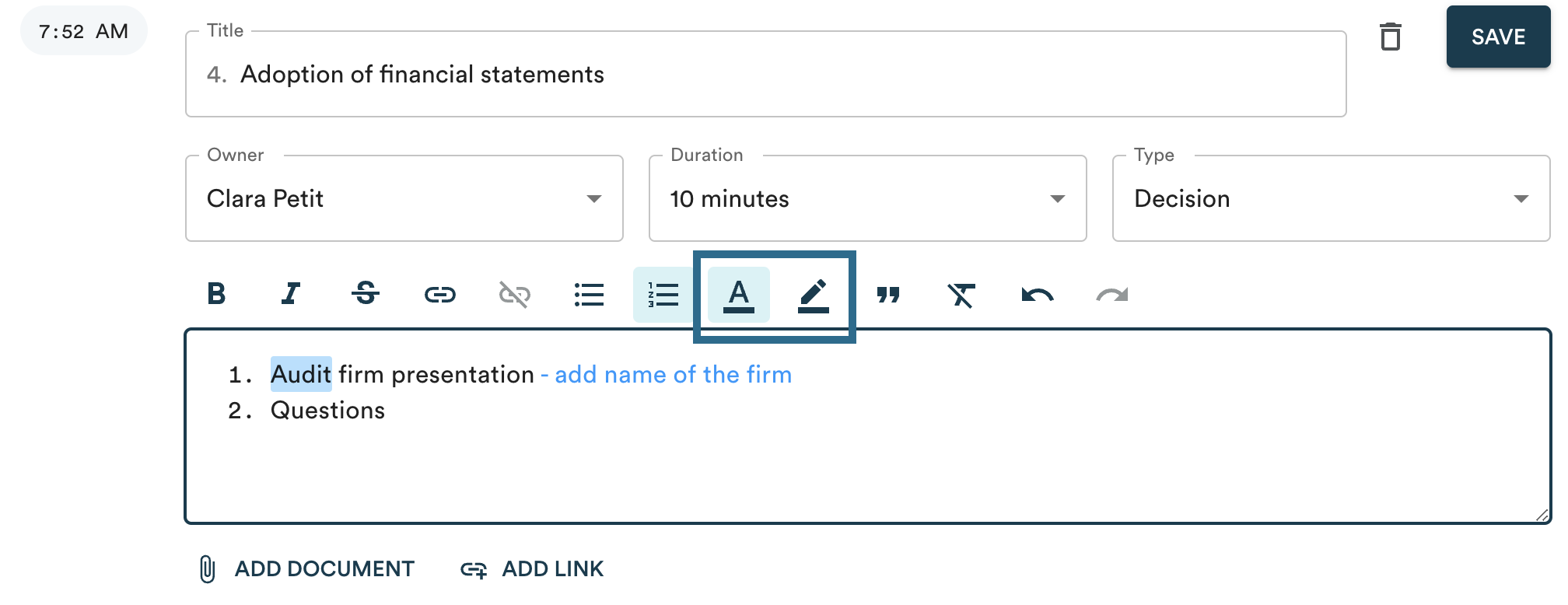
Task: Clear formatting from selected text
Action: point(961,294)
